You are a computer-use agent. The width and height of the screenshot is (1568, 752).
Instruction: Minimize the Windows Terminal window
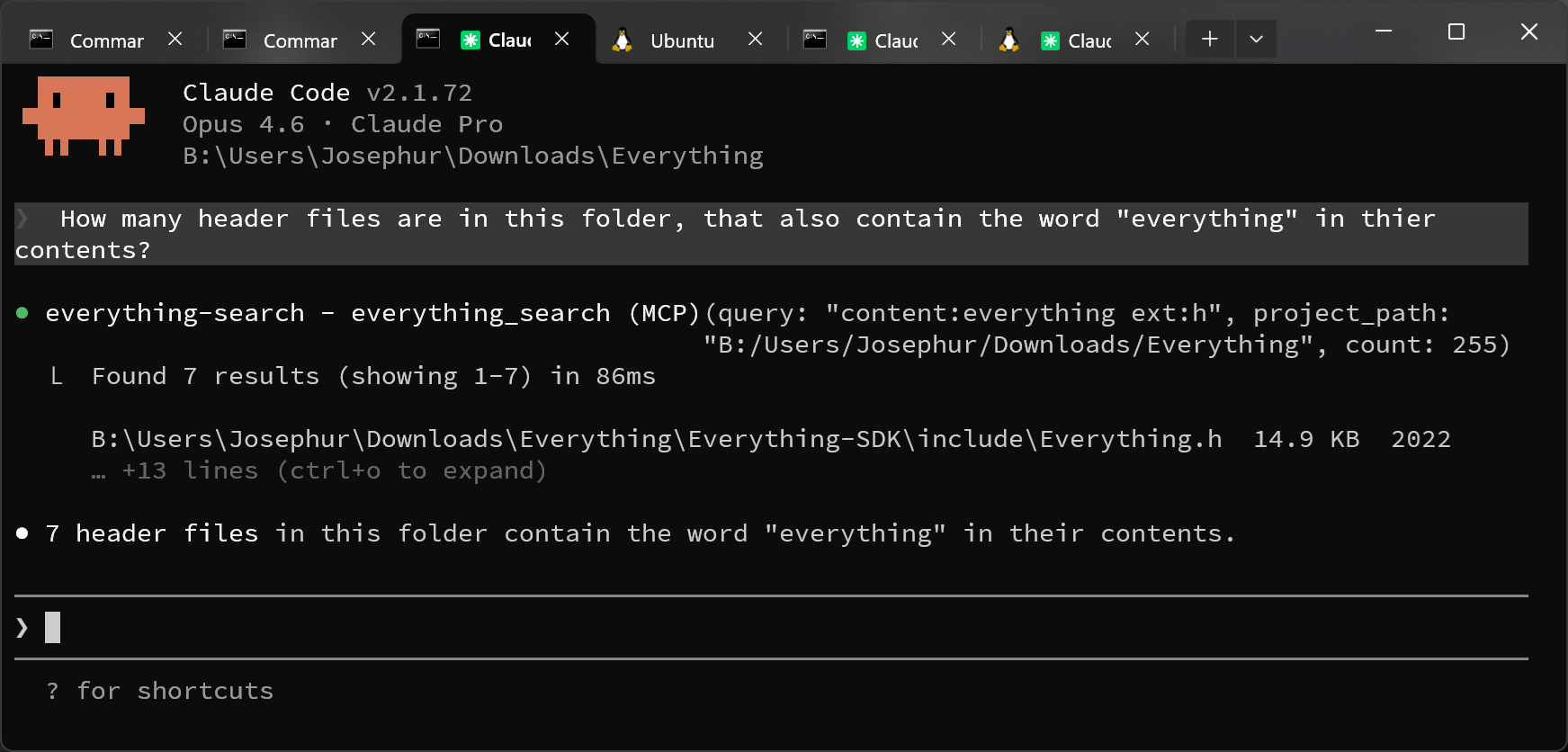point(1384,31)
